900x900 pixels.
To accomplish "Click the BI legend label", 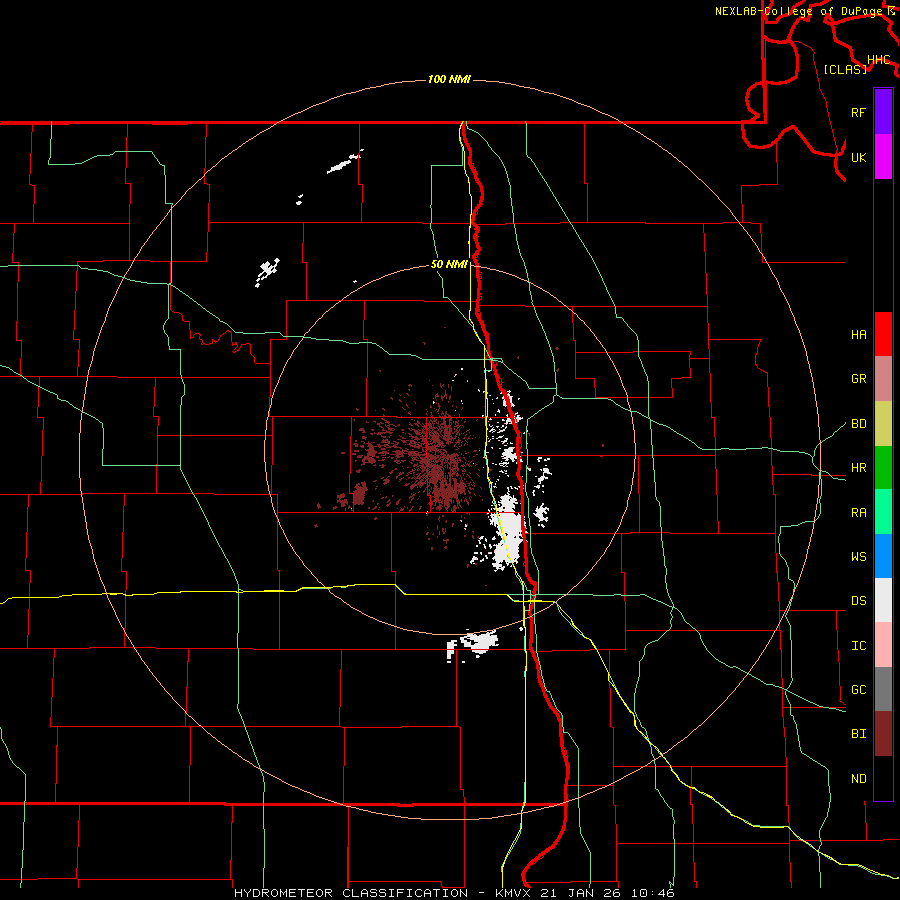I will pos(858,734).
